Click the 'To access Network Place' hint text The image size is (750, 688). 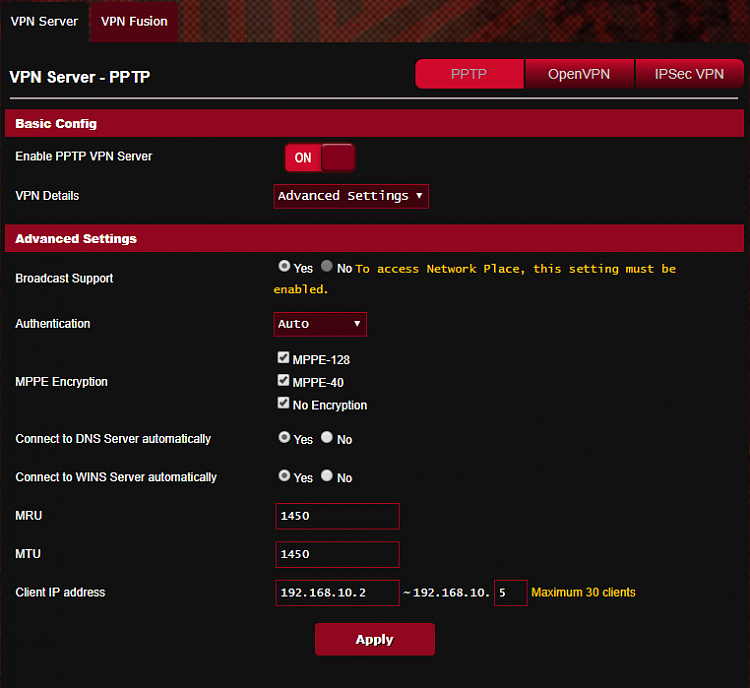click(x=474, y=278)
